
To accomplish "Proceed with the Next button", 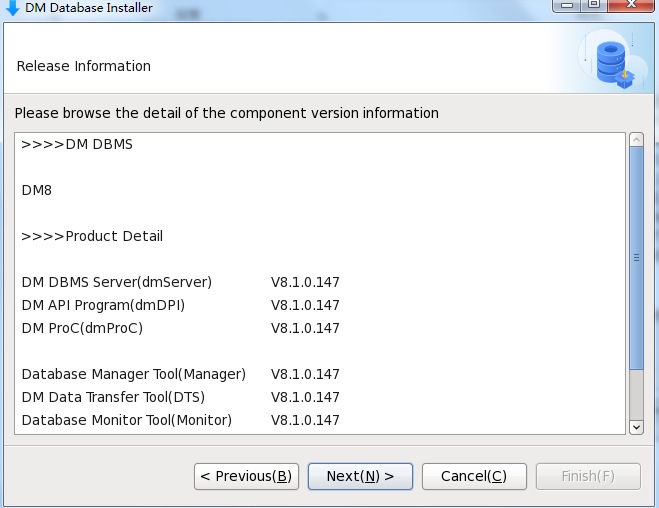I will 360,476.
